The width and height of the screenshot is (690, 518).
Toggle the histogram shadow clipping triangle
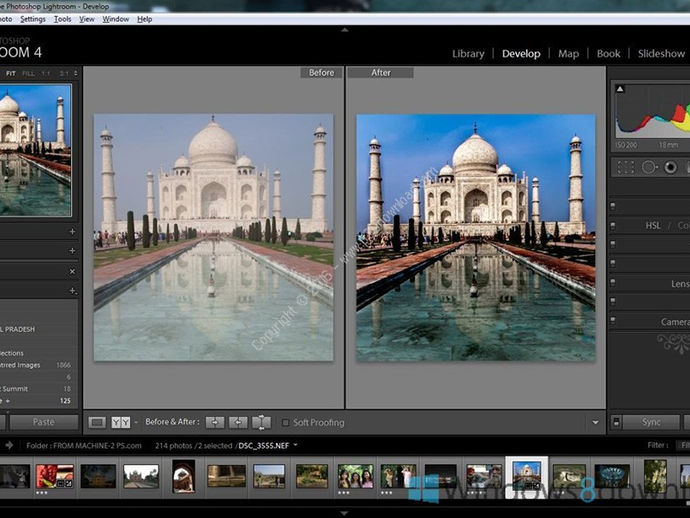(x=620, y=89)
